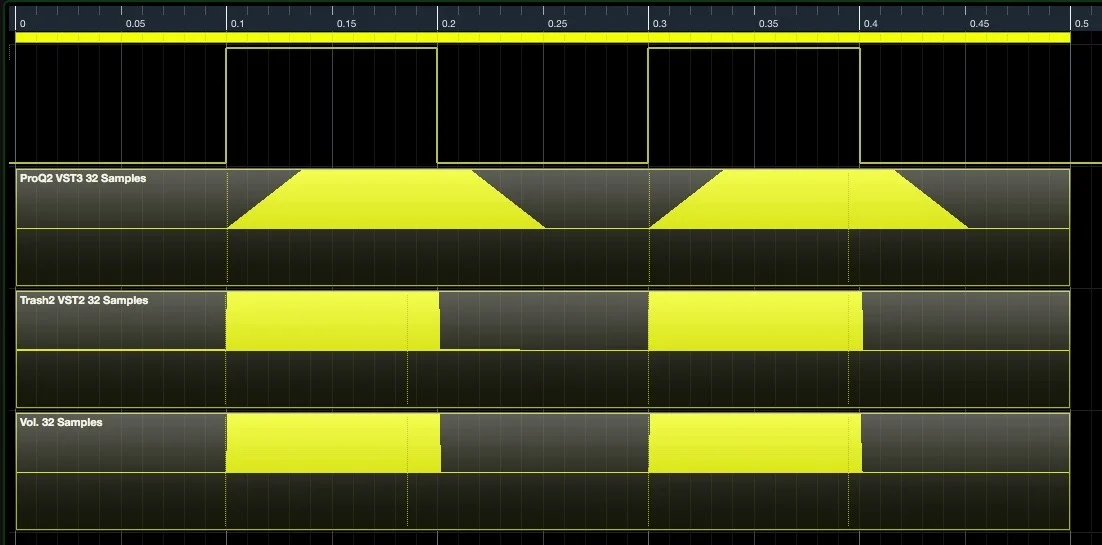Click the ruler at the 0.2 mark
Image resolution: width=1102 pixels, height=545 pixels.
(x=448, y=24)
